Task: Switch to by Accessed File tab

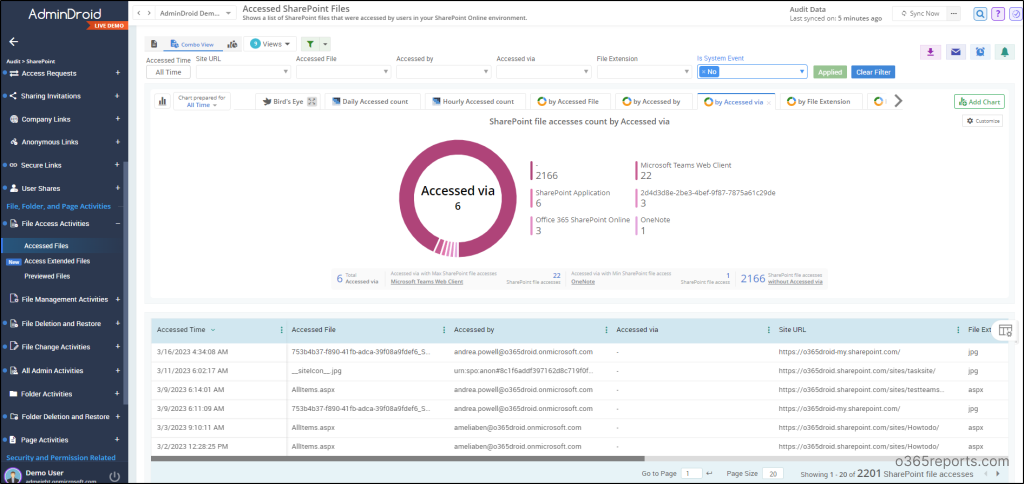Action: 569,101
